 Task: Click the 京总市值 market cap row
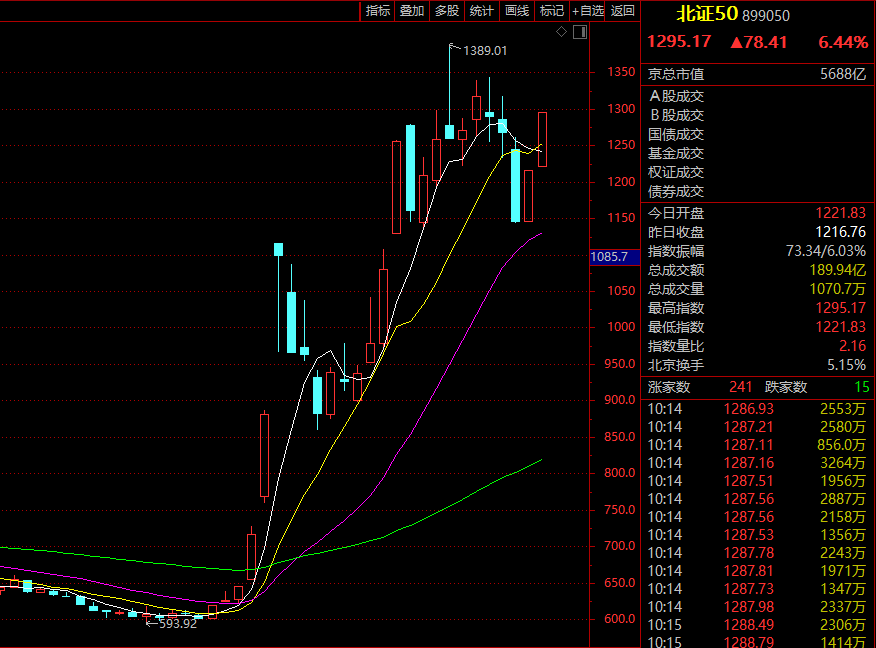757,74
